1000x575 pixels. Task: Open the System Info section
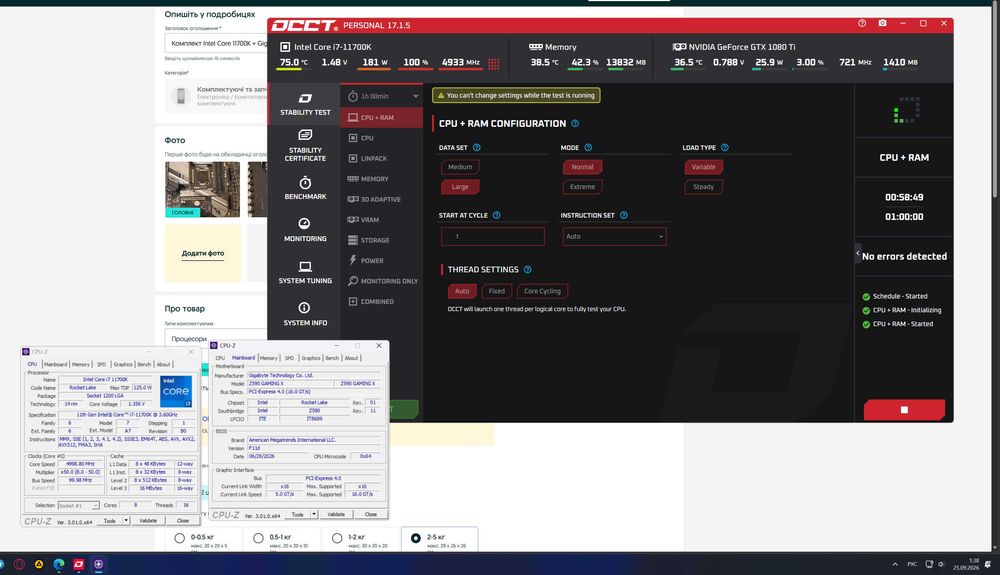(305, 314)
